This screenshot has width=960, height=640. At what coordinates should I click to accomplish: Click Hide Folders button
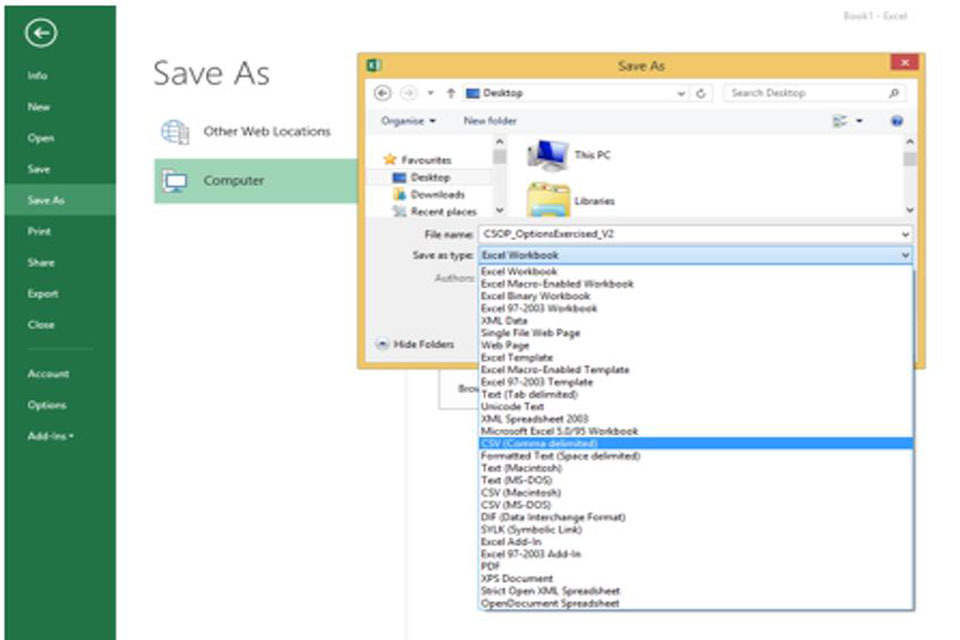(415, 344)
